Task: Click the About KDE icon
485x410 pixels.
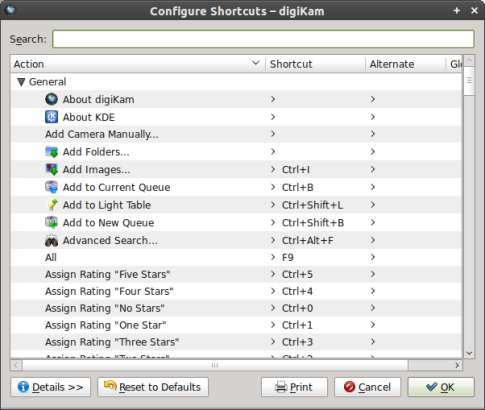Action: 51,117
